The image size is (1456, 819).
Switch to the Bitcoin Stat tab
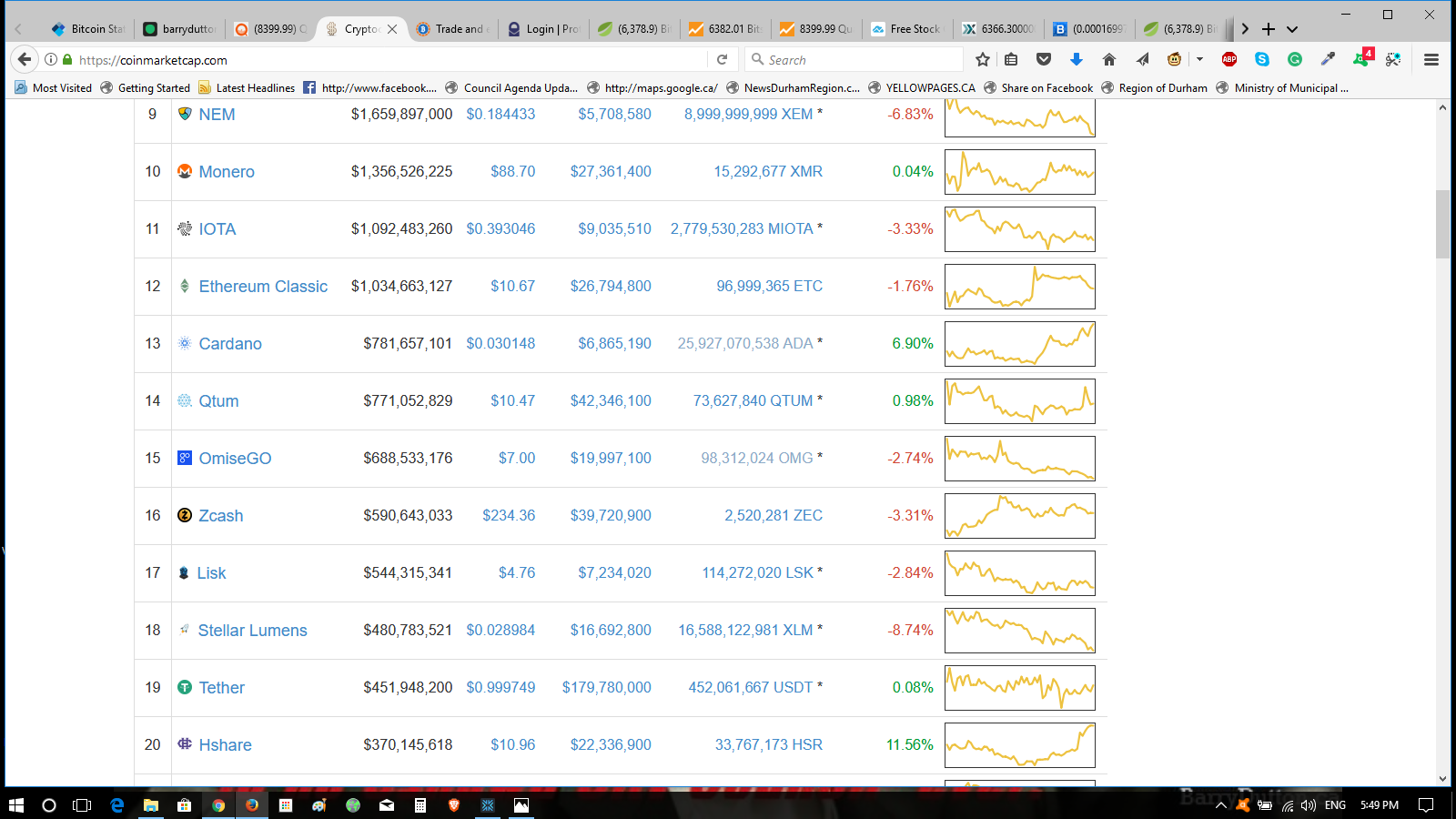(88, 29)
